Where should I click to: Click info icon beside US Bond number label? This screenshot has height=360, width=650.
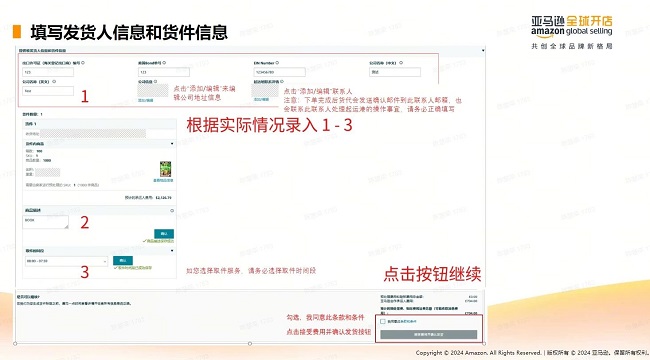click(x=165, y=63)
